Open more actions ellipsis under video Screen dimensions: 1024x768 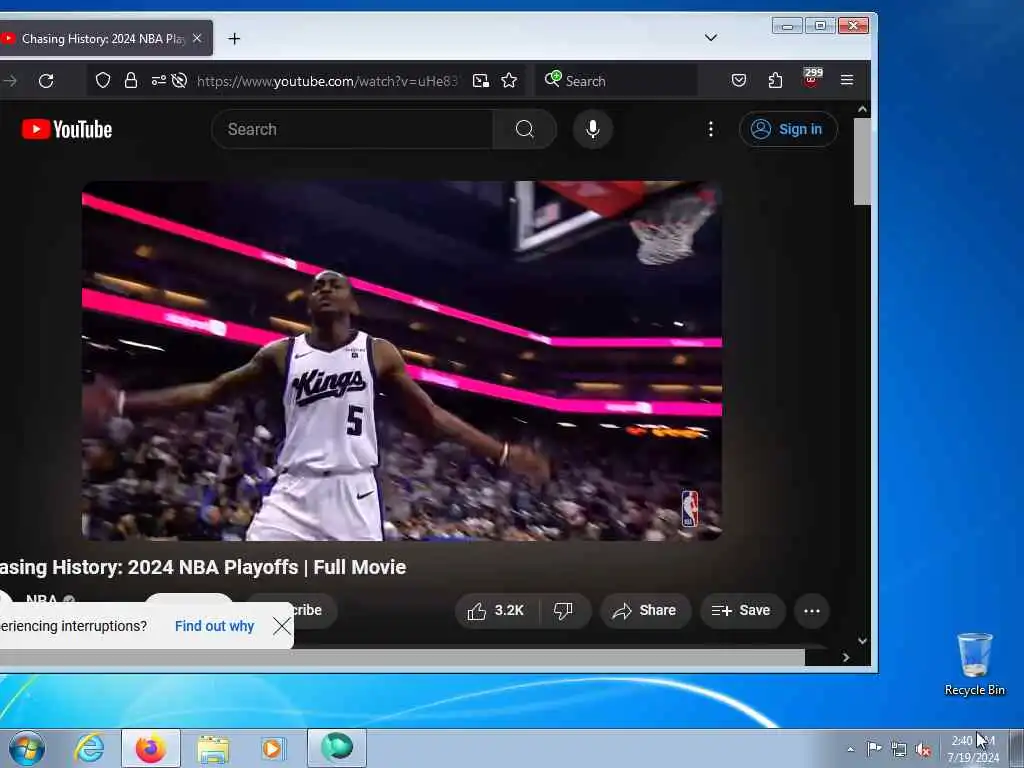[812, 611]
